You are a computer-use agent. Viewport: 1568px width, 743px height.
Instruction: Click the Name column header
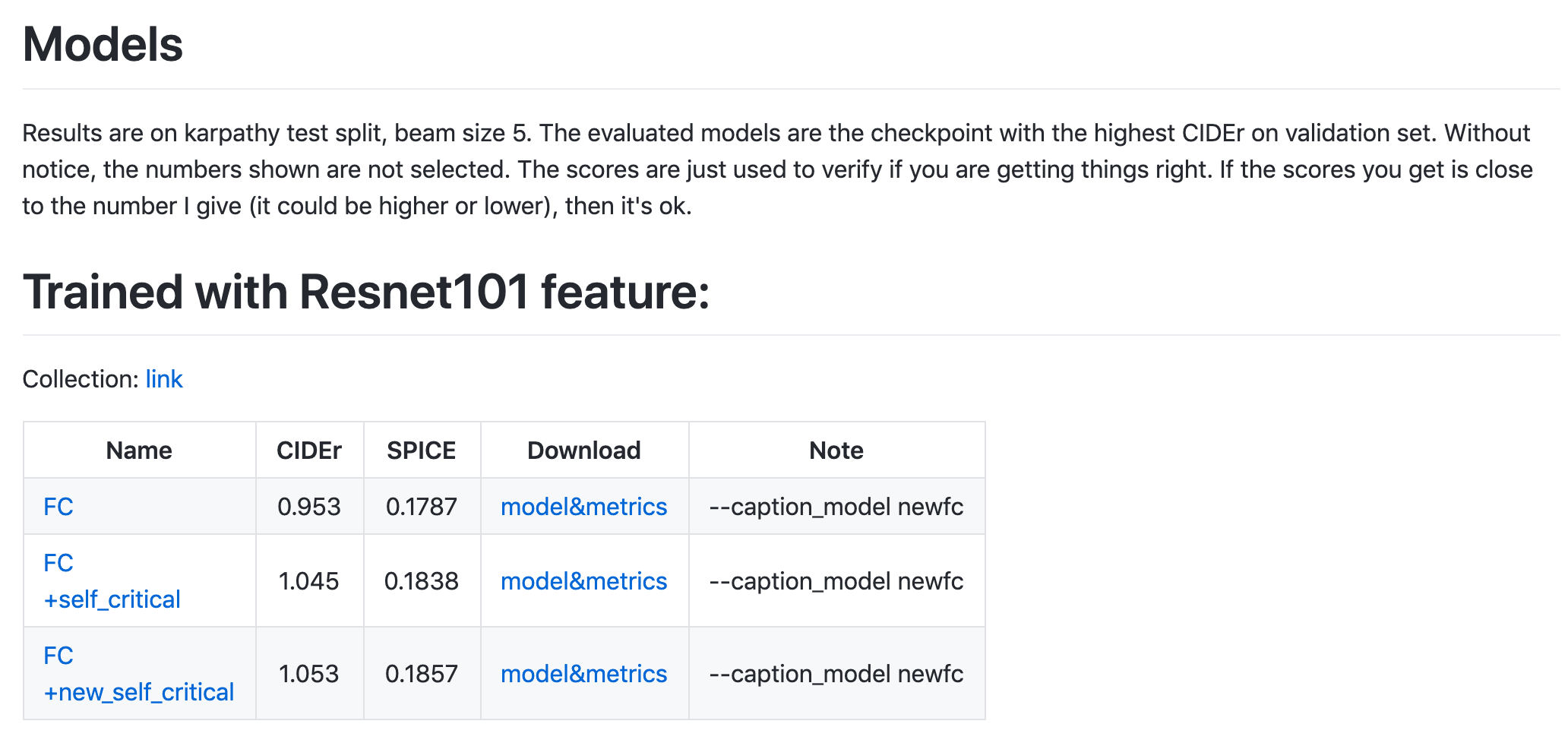tap(139, 451)
